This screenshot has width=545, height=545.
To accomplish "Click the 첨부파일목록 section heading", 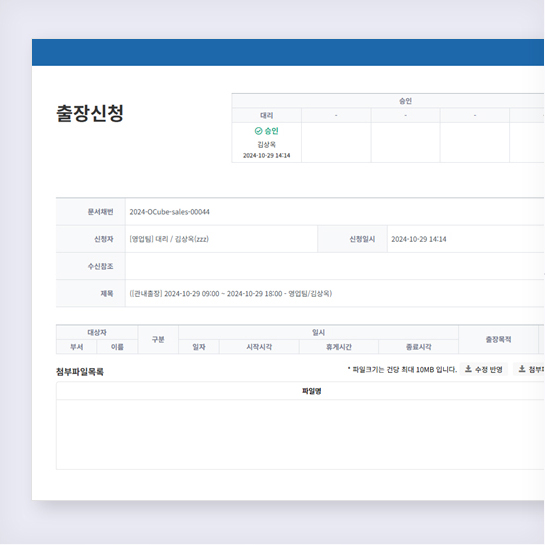I will 80,372.
